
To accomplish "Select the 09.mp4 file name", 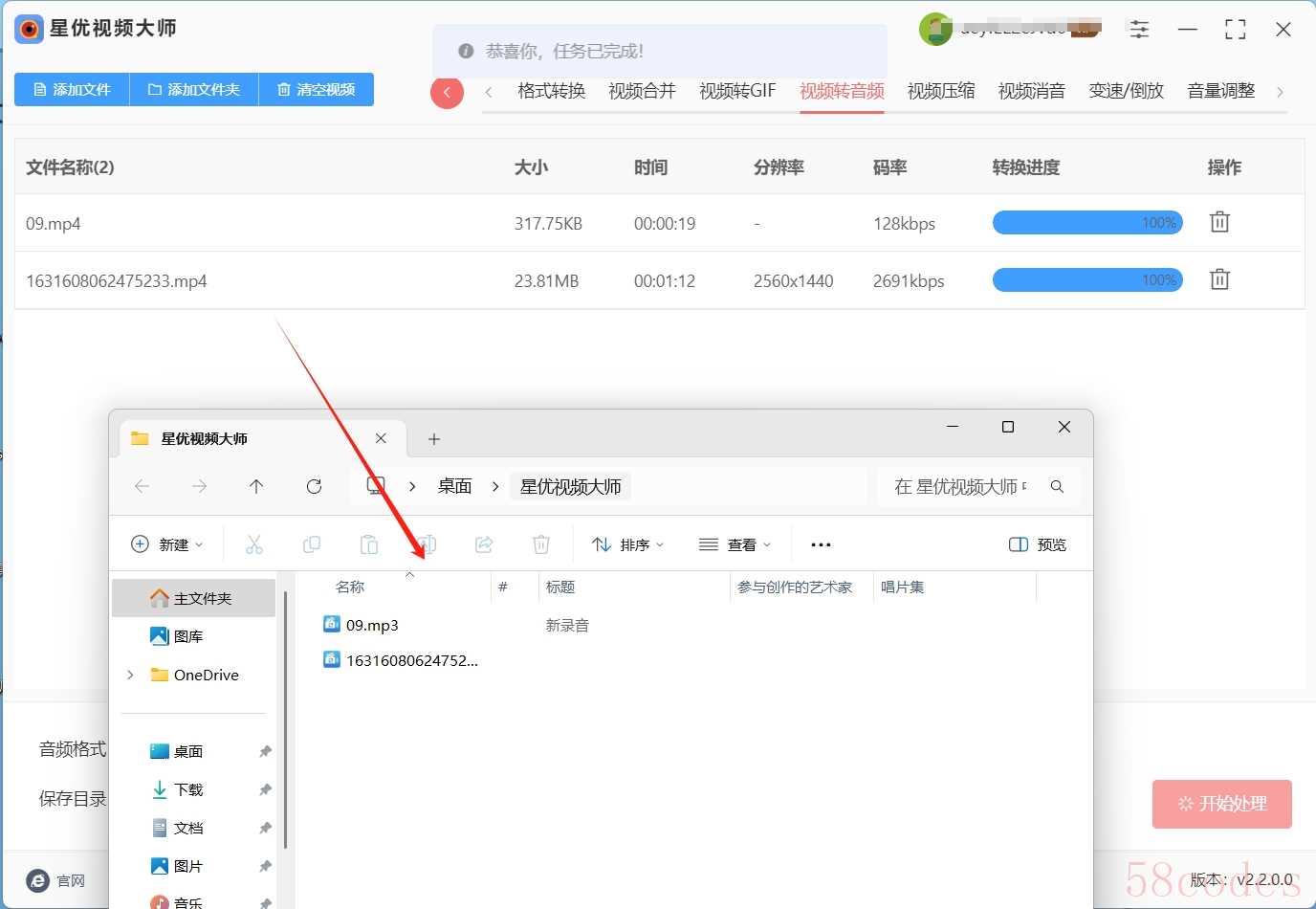I will (x=54, y=224).
